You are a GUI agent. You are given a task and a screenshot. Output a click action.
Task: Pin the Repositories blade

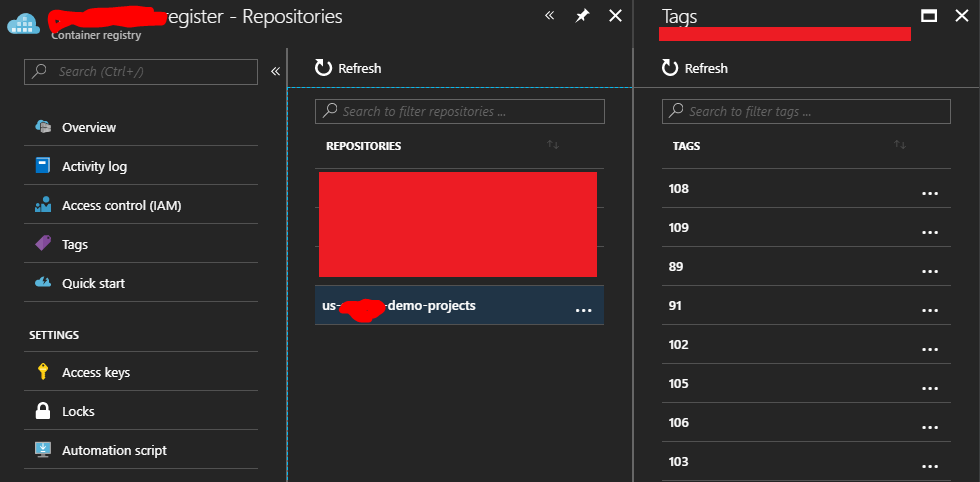pyautogui.click(x=582, y=16)
